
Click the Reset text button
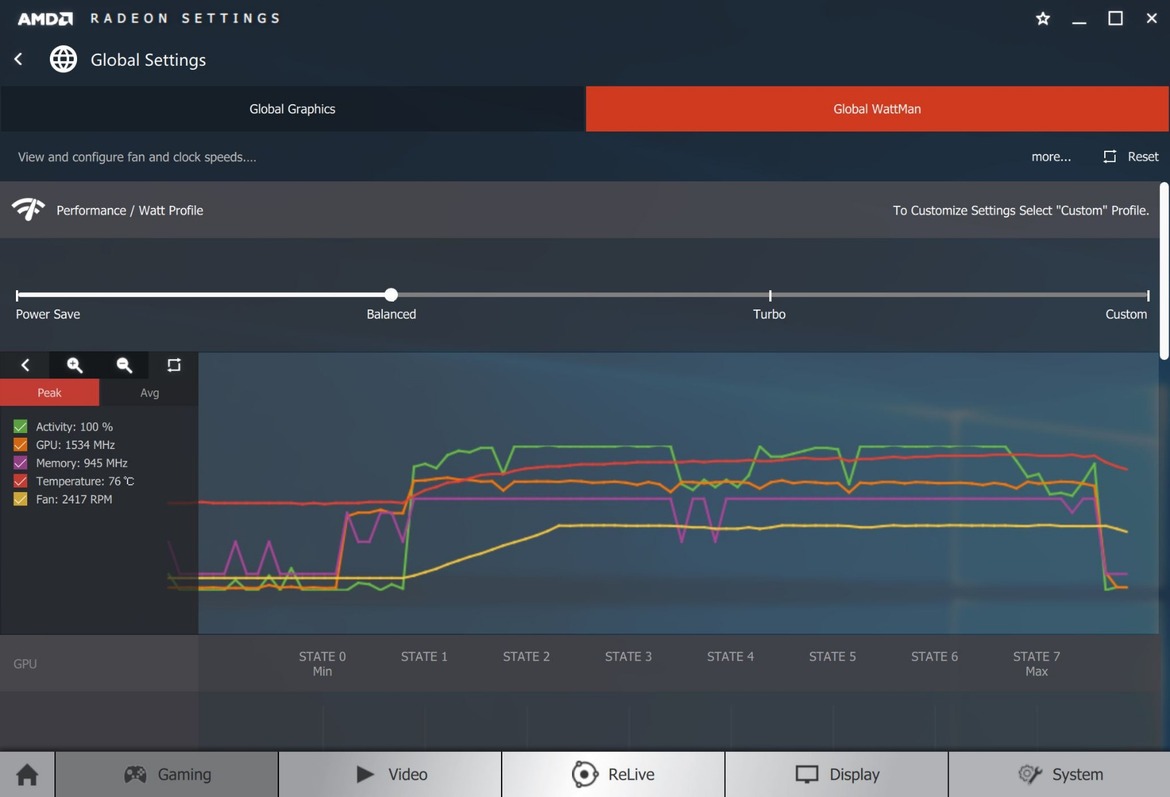pyautogui.click(x=1142, y=157)
